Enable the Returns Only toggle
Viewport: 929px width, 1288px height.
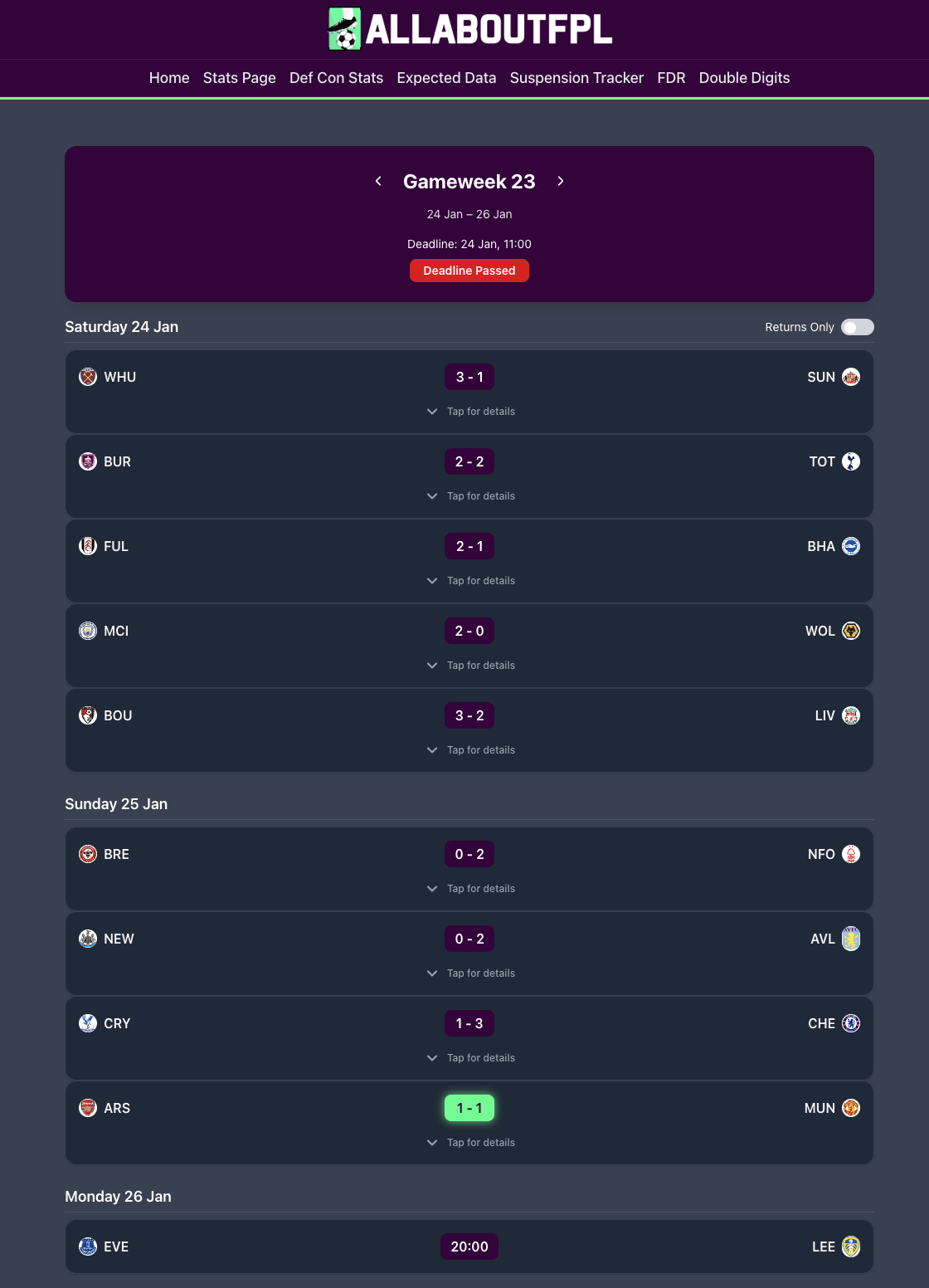pyautogui.click(x=858, y=327)
